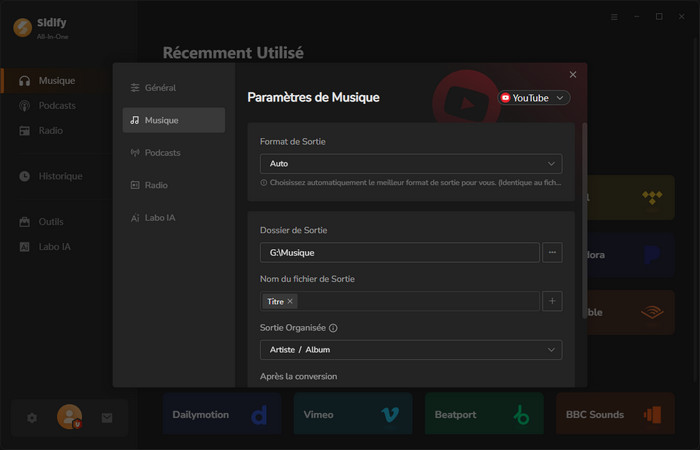This screenshot has width=700, height=450.
Task: Click the Sortie Organisée info icon
Action: [333, 328]
